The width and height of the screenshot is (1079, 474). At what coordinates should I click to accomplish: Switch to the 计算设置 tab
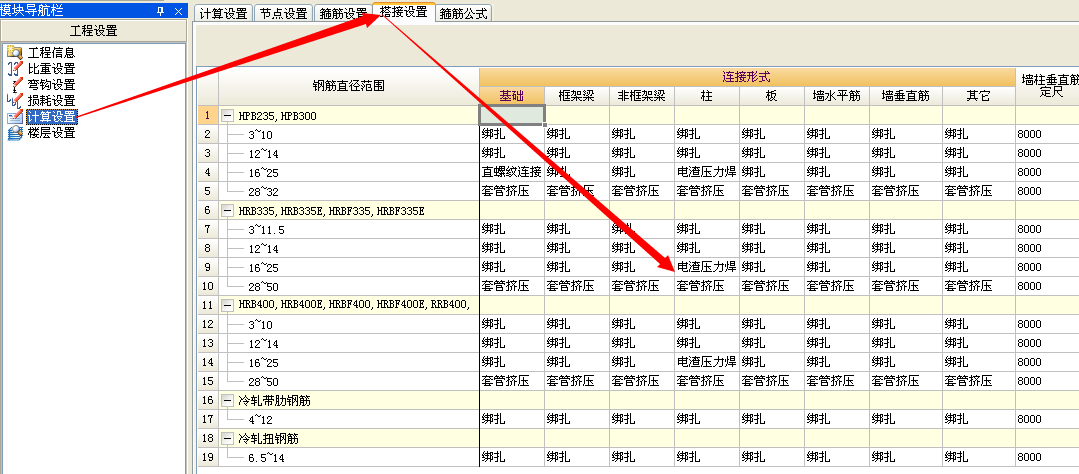point(223,13)
